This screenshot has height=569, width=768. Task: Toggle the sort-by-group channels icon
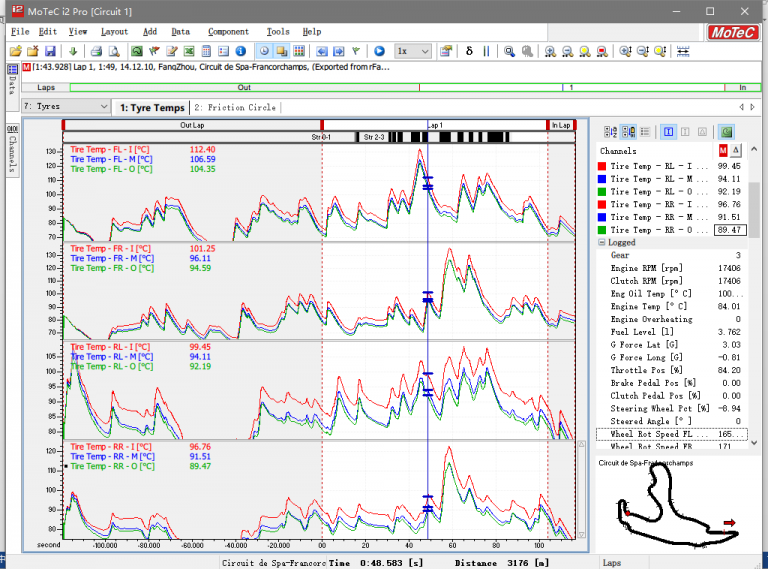point(628,132)
